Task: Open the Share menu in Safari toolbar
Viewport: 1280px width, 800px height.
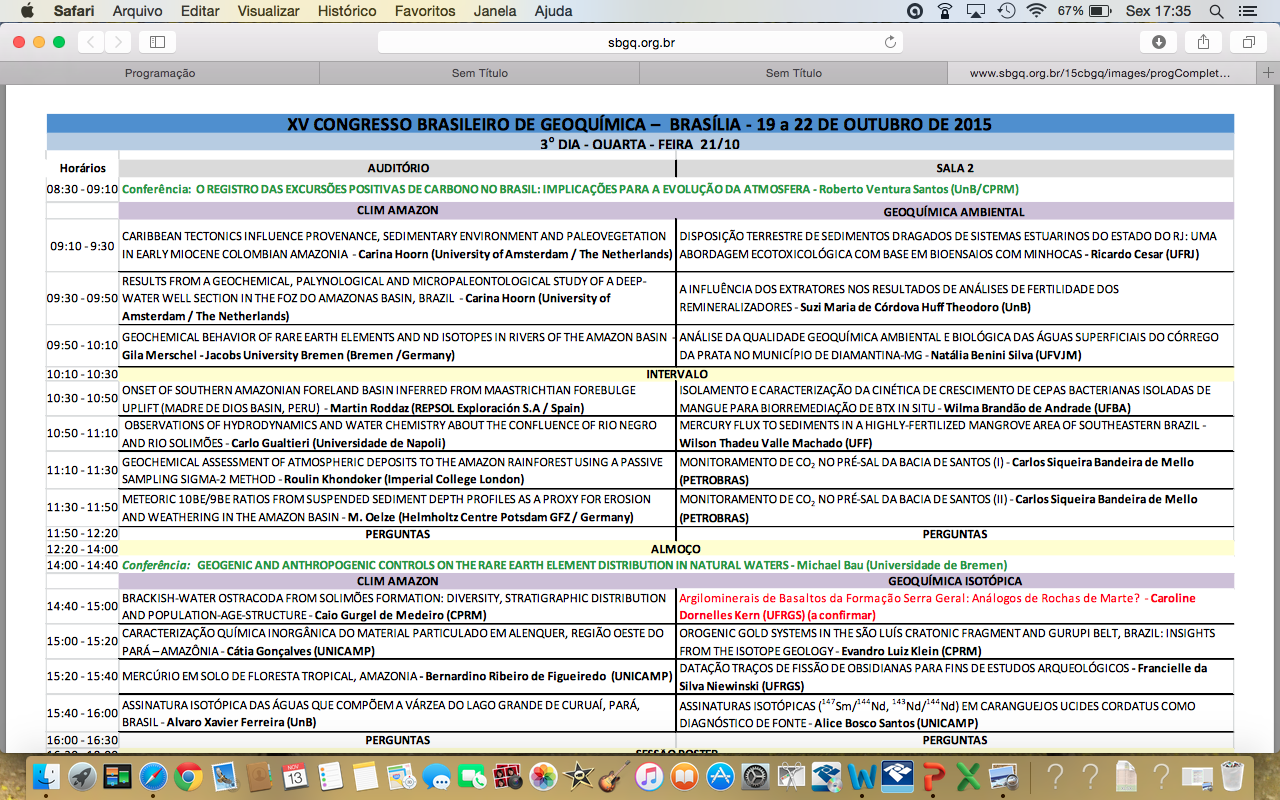Action: tap(1204, 42)
